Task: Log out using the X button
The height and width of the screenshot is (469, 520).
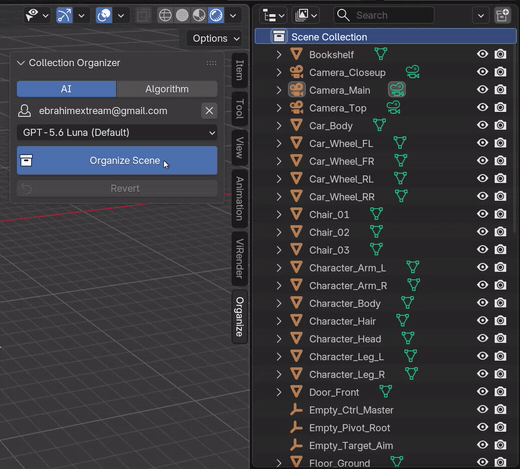Action: [209, 111]
